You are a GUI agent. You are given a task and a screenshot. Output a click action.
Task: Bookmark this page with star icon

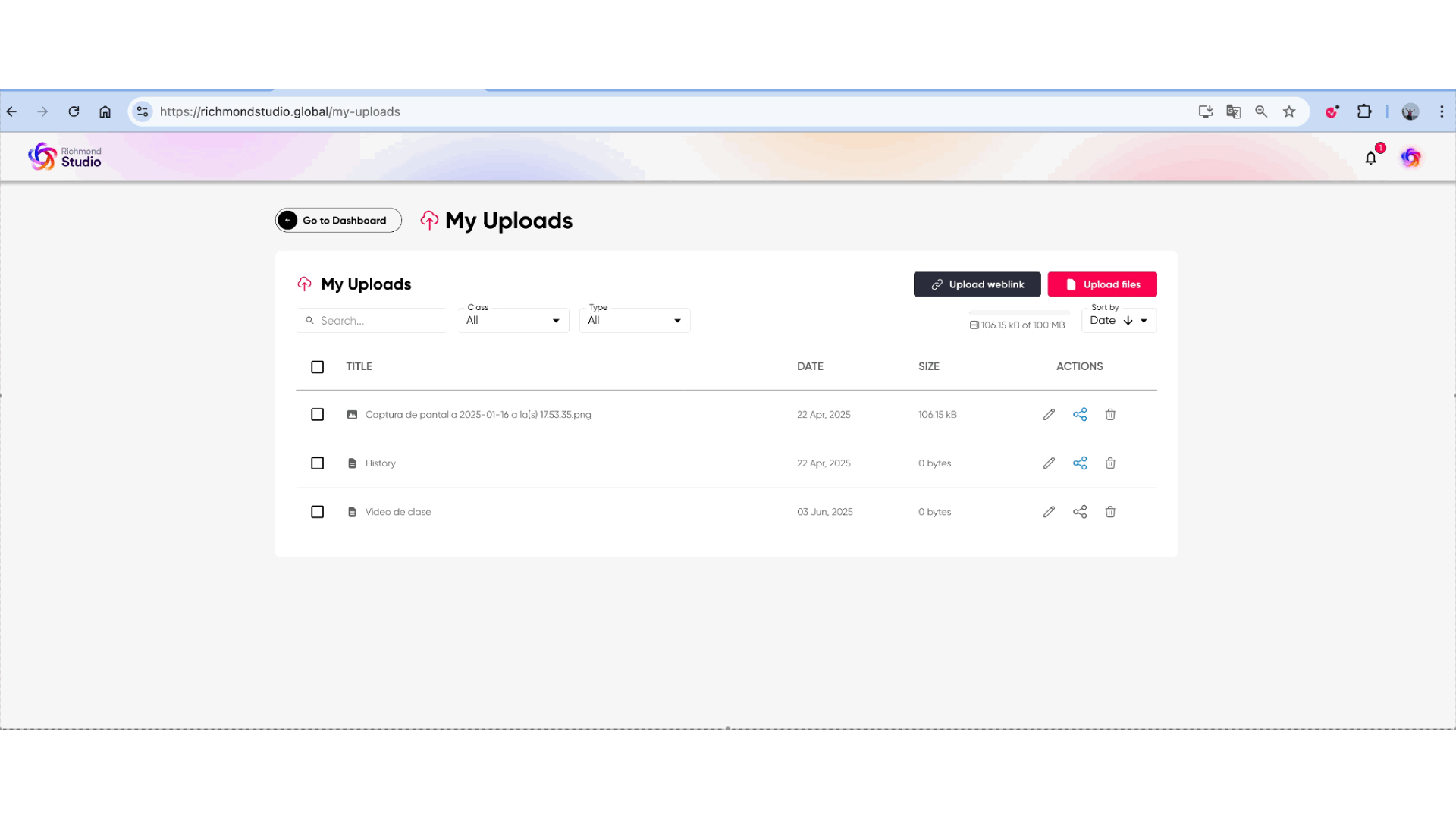pos(1289,111)
